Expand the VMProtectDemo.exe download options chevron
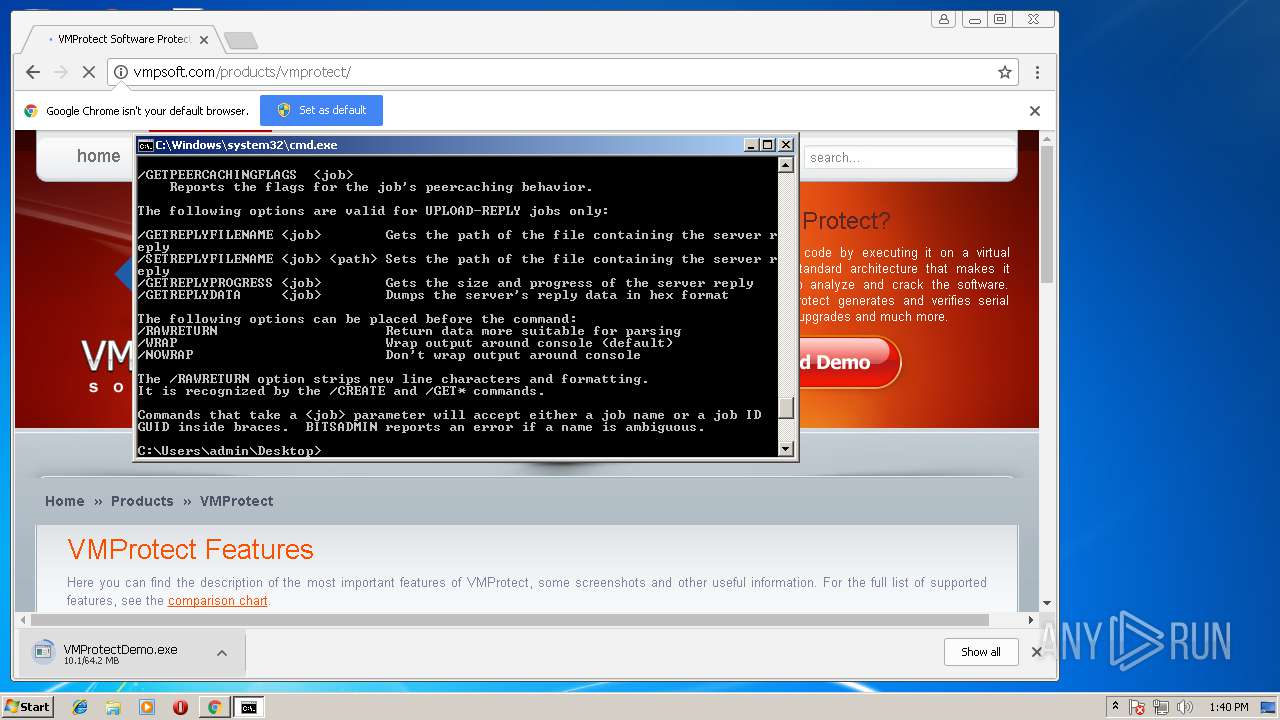 point(222,653)
